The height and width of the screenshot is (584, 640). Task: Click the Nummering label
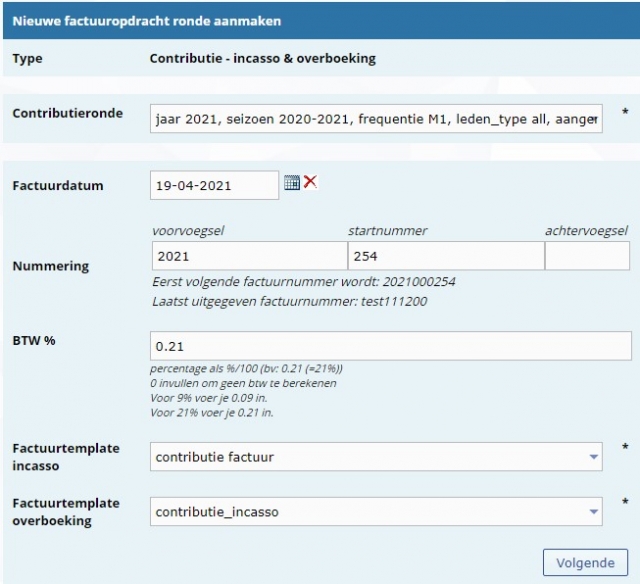50,267
